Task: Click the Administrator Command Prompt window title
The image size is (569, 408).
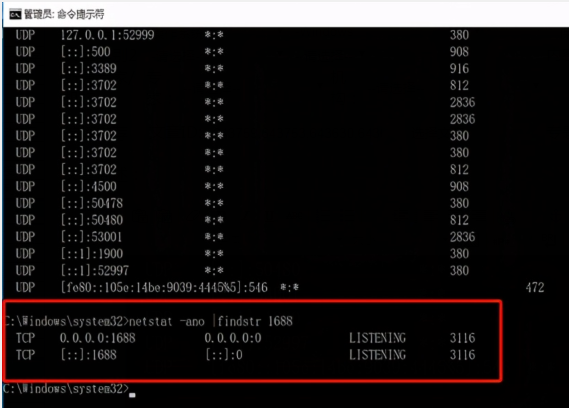Action: [64, 14]
